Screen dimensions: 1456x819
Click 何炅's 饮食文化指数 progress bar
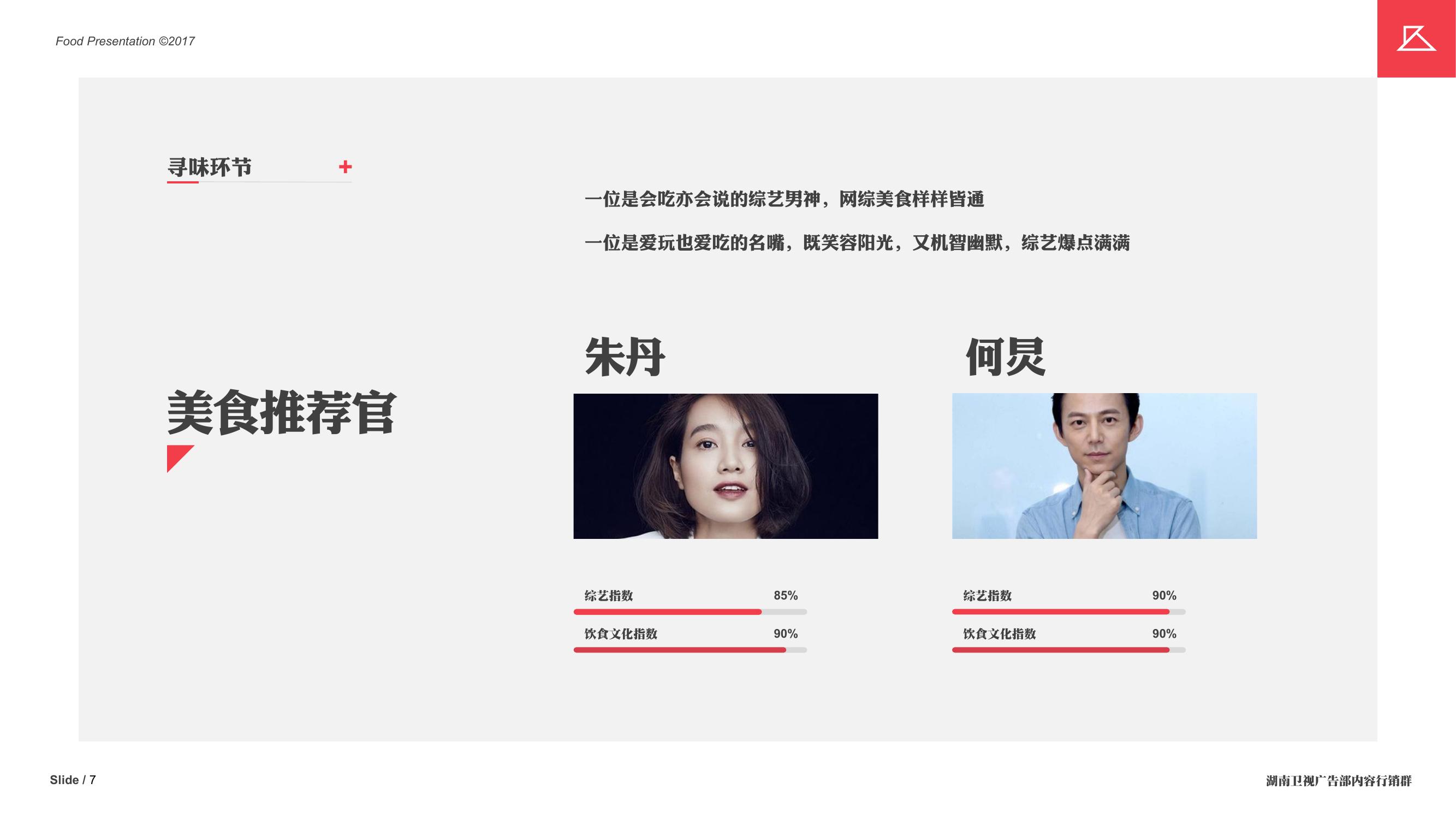click(x=1069, y=650)
